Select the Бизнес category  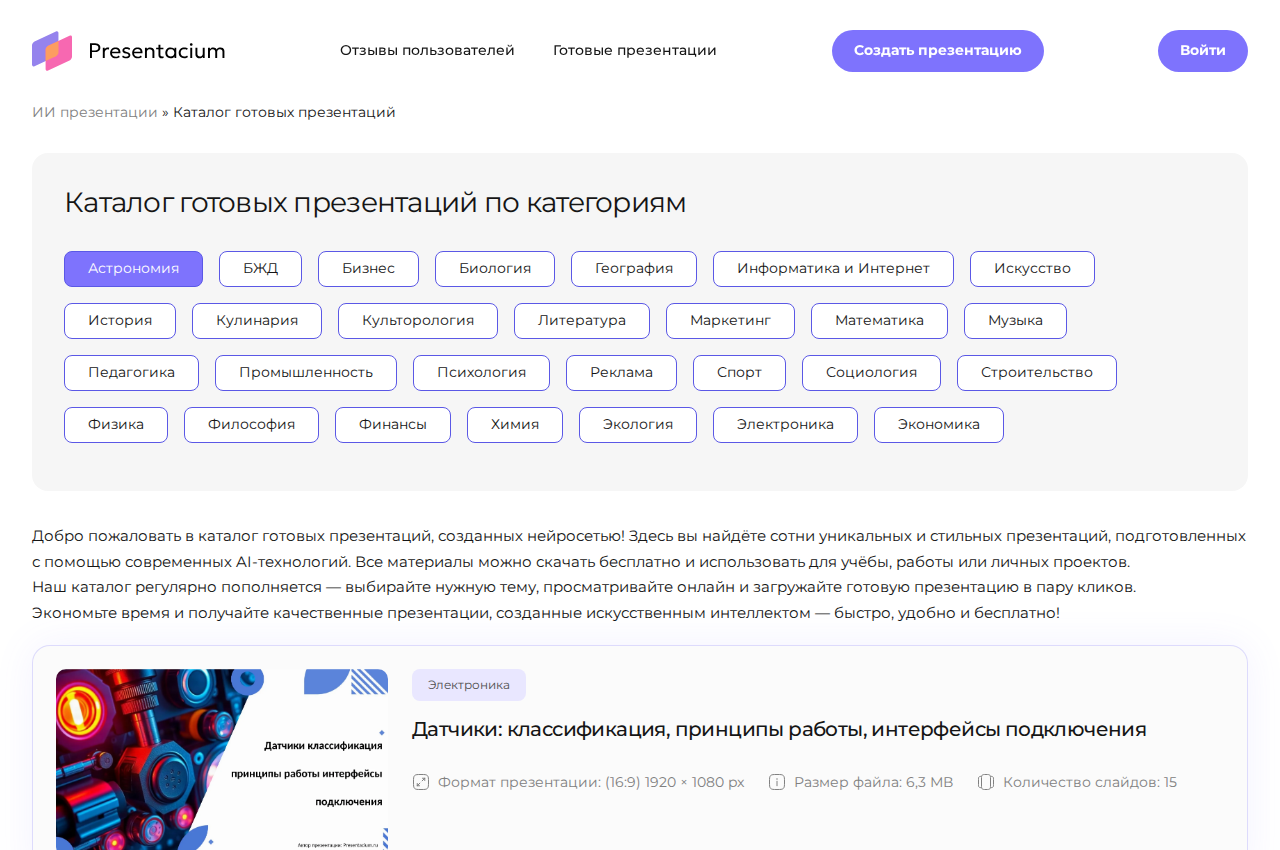[x=369, y=269]
